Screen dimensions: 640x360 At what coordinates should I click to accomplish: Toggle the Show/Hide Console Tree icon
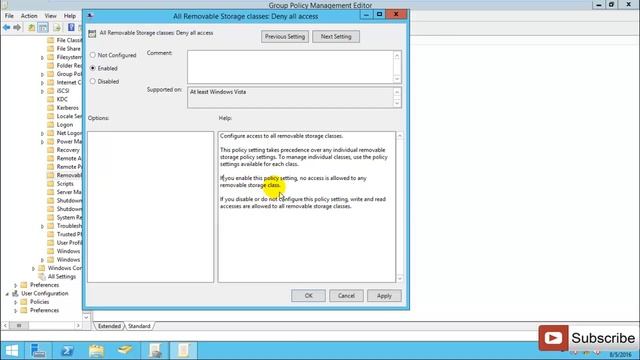point(43,27)
